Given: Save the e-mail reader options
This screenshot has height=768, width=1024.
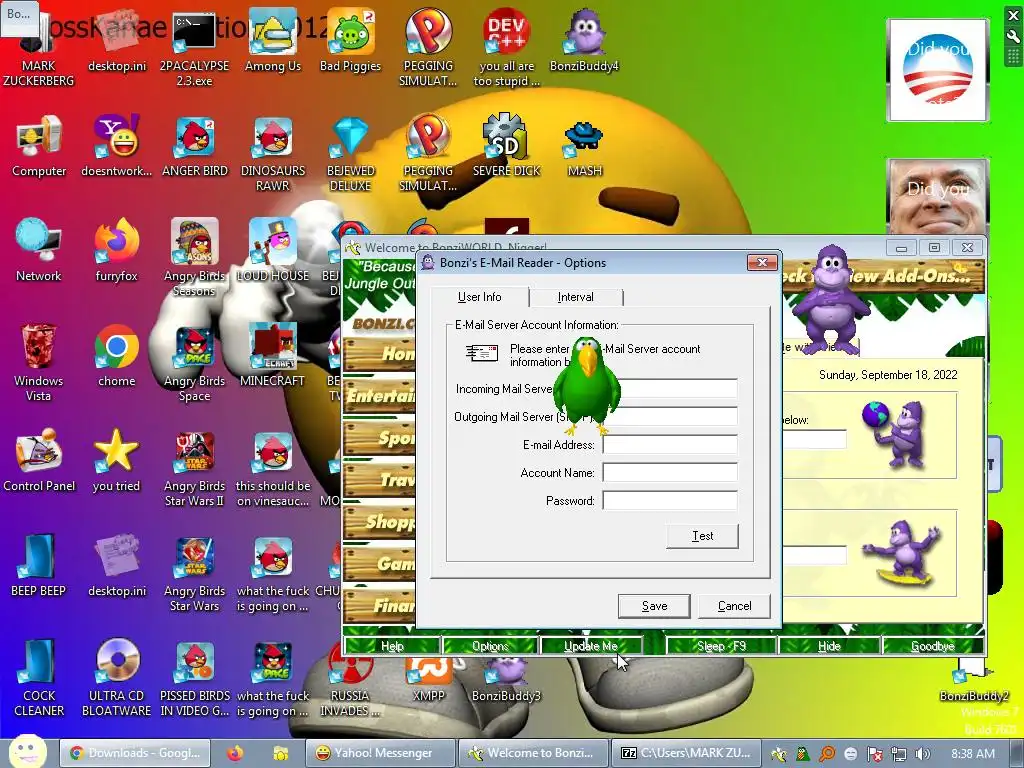Looking at the screenshot, I should (x=654, y=606).
